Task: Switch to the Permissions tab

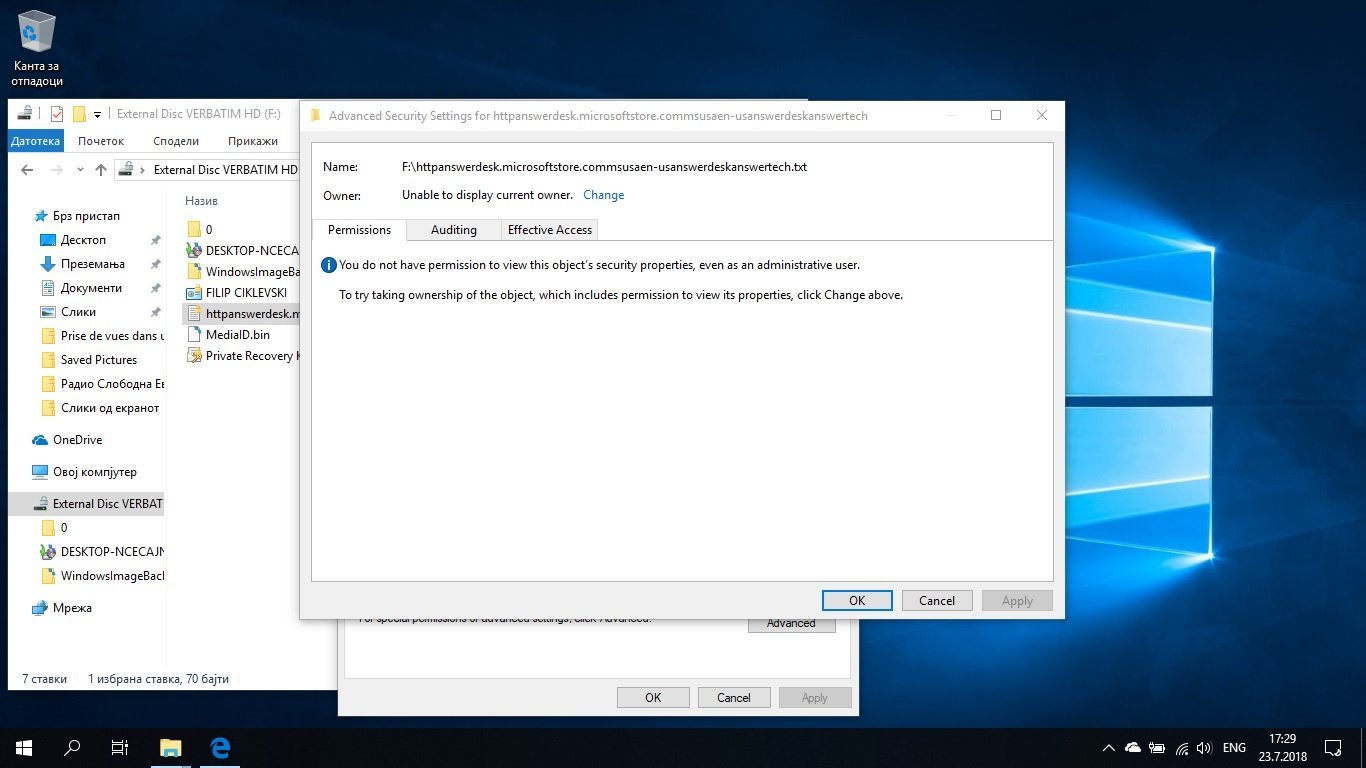Action: point(359,230)
